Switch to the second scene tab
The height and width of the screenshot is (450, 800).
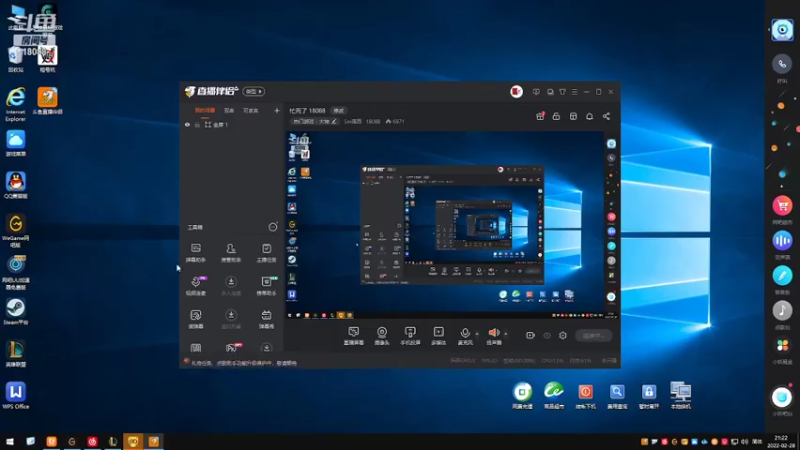pyautogui.click(x=229, y=110)
